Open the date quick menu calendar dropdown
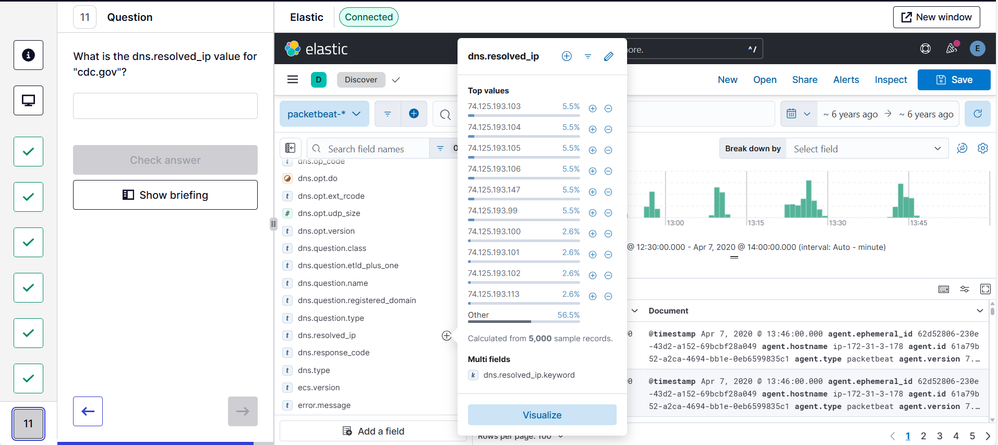Image resolution: width=998 pixels, height=445 pixels. click(797, 114)
